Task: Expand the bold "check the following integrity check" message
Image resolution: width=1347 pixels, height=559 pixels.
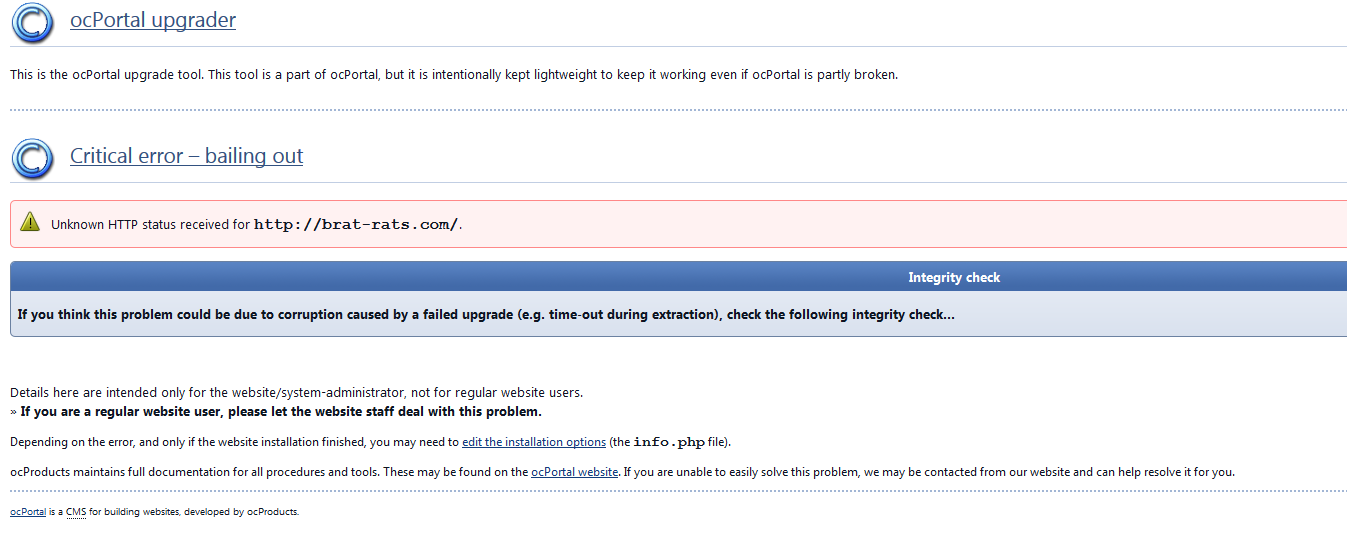Action: click(x=486, y=314)
